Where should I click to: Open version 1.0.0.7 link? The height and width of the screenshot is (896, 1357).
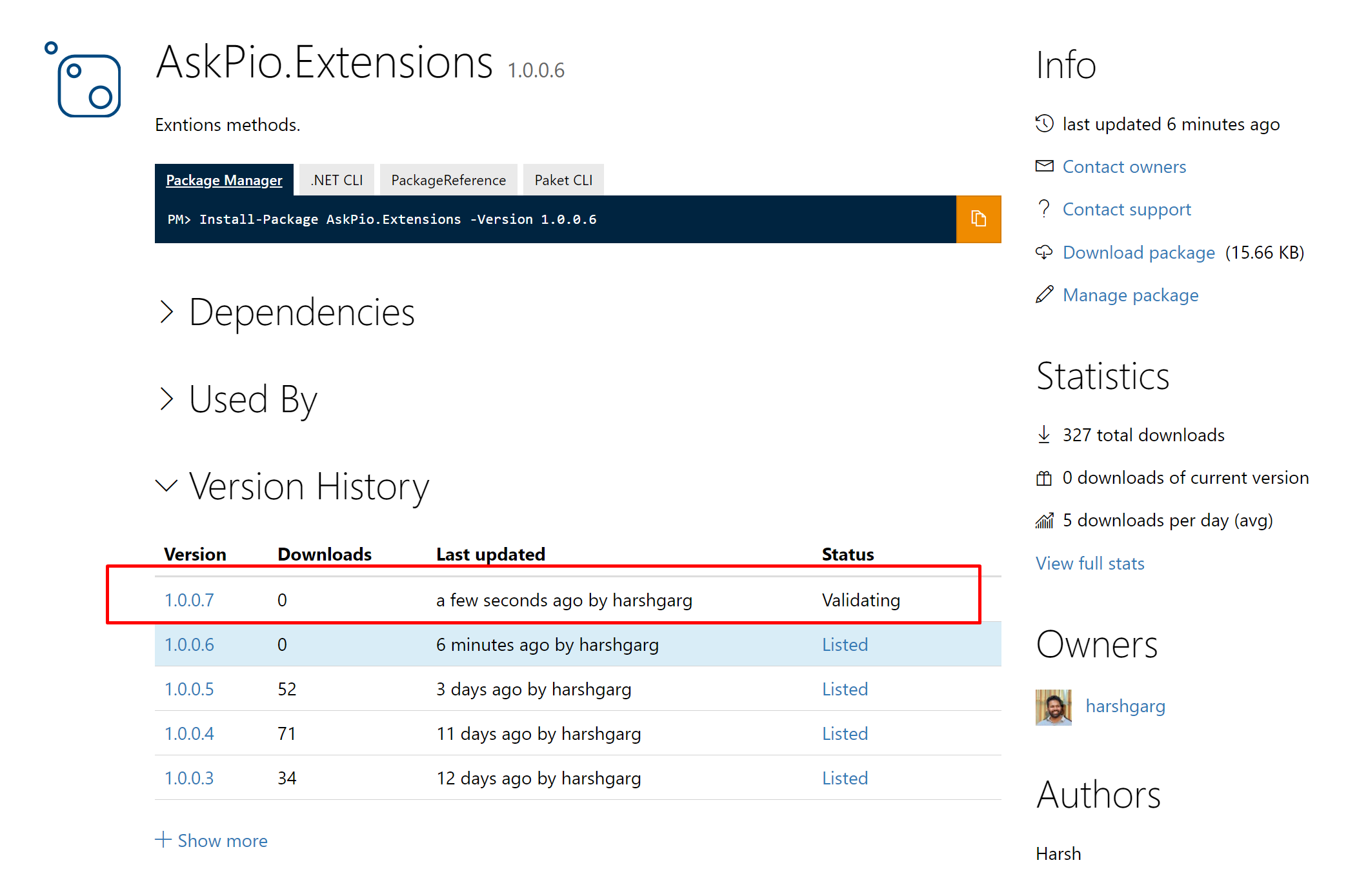tap(189, 600)
